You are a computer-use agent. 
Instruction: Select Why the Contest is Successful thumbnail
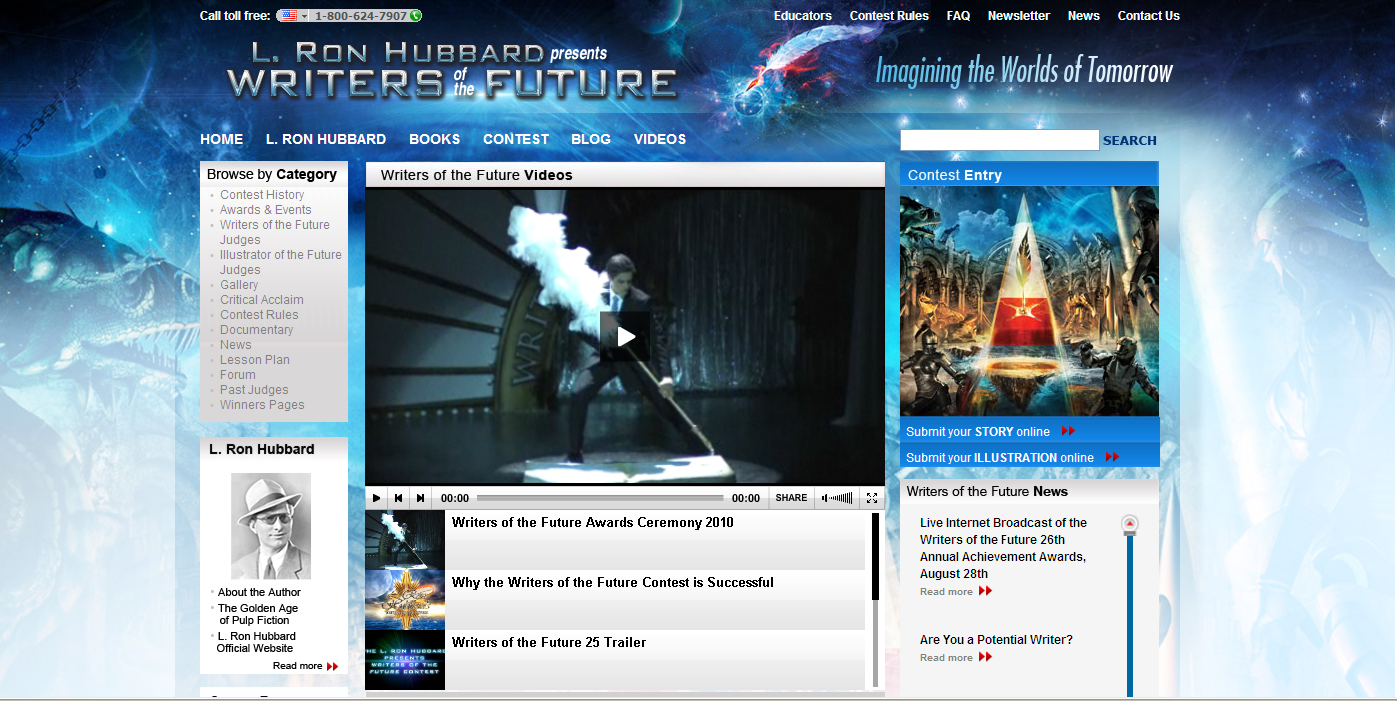(405, 600)
